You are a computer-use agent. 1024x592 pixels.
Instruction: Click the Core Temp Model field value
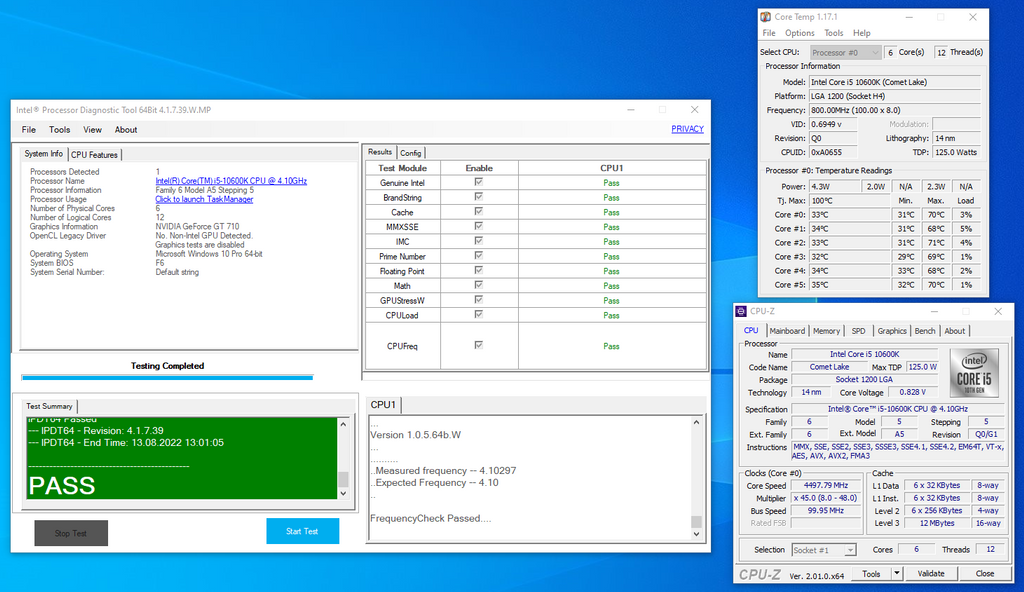[895, 82]
